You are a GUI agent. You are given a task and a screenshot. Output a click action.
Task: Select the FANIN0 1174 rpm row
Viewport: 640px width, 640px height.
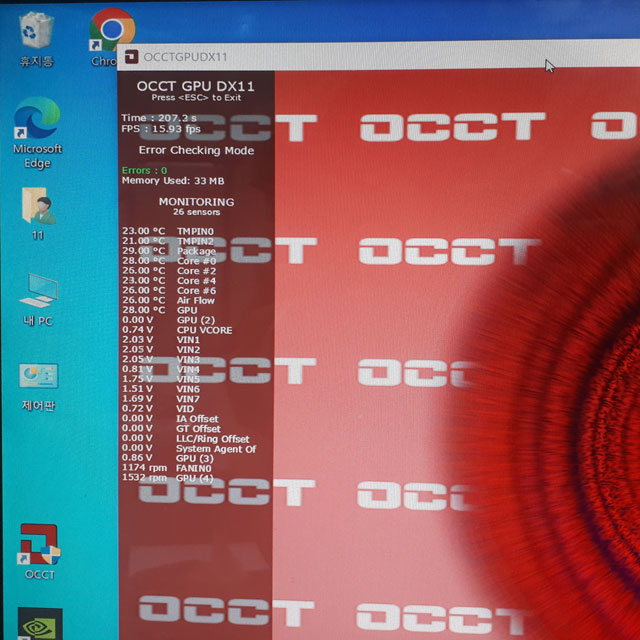pyautogui.click(x=167, y=468)
